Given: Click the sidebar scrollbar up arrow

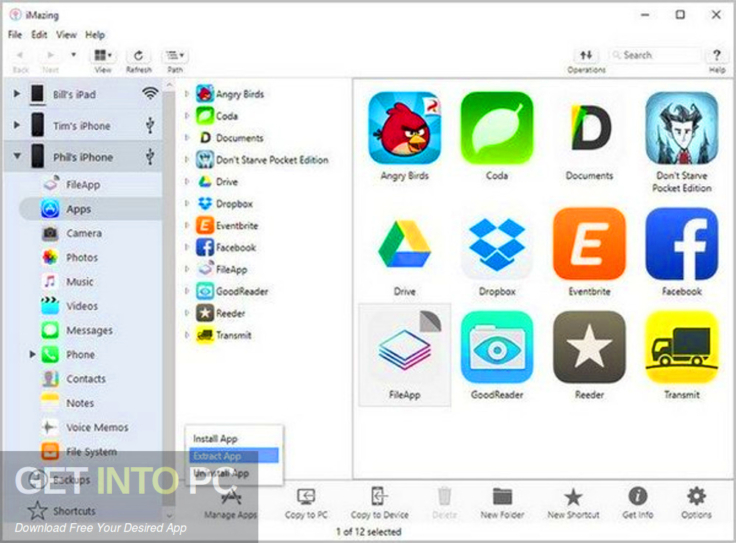Looking at the screenshot, I should [x=169, y=85].
